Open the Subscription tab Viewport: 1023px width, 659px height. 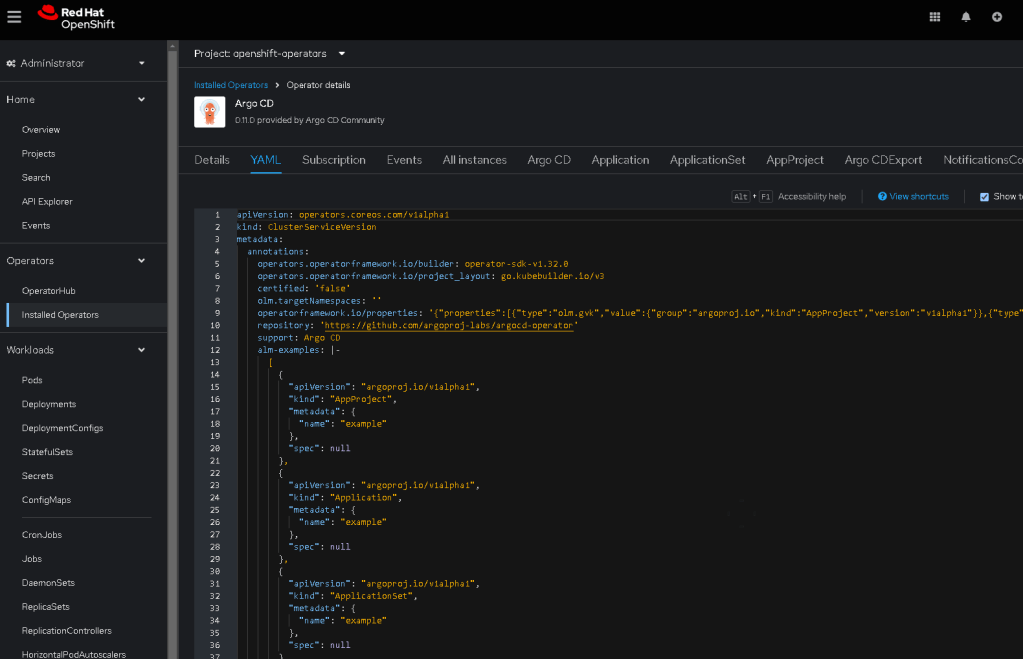[x=333, y=160]
